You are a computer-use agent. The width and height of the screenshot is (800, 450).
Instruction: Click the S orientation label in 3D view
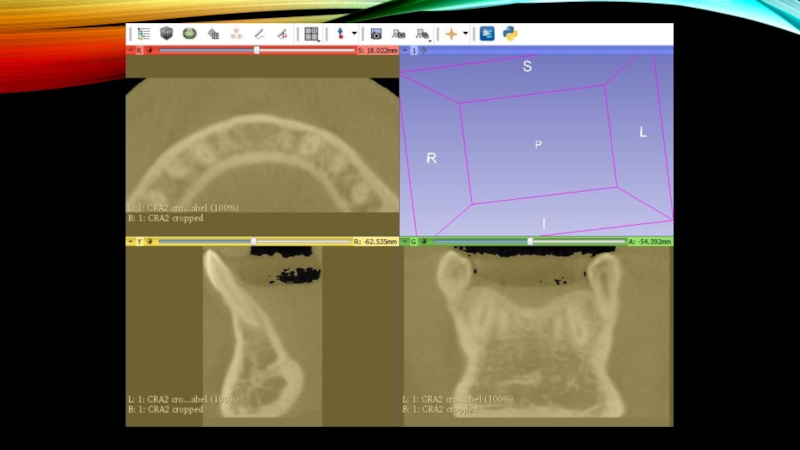click(x=527, y=66)
